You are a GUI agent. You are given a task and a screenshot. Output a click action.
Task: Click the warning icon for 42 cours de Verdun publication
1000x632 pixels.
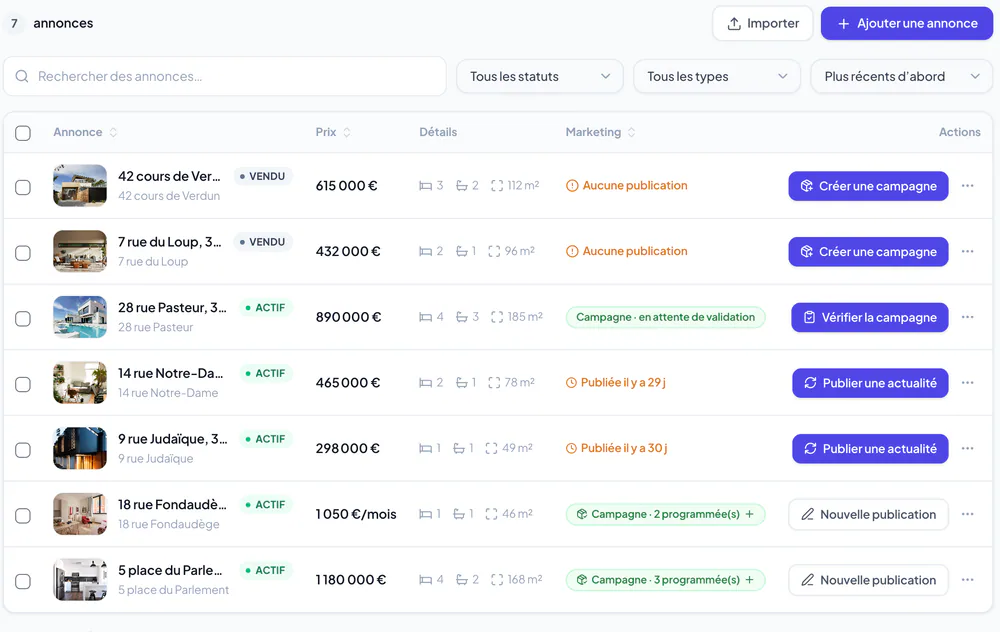(572, 186)
